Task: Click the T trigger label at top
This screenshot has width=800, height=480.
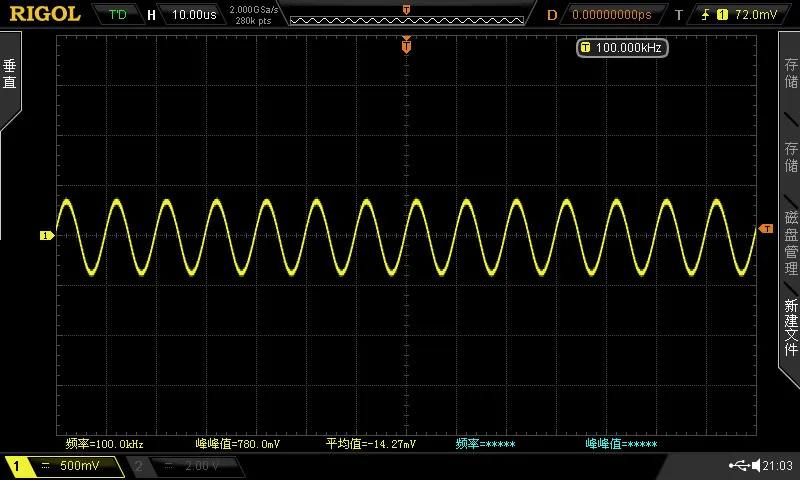Action: (678, 15)
